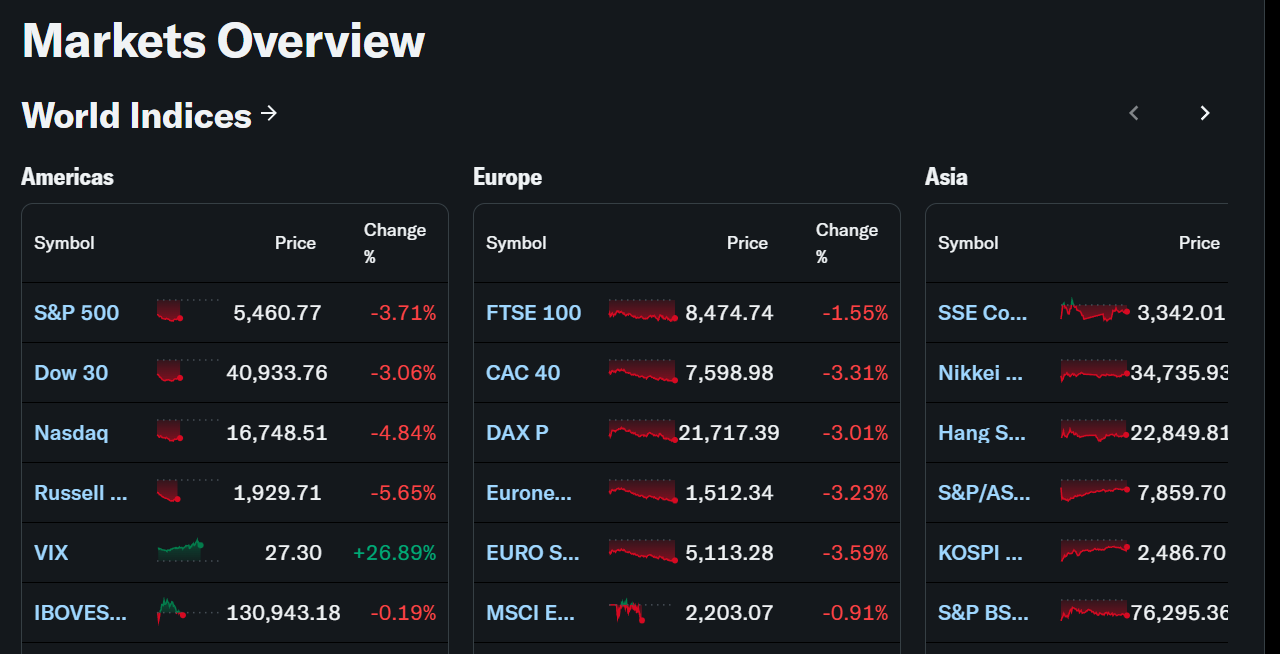Screen dimensions: 1280x654
Task: Click the FTSE 100 sparkline chart
Action: click(642, 311)
